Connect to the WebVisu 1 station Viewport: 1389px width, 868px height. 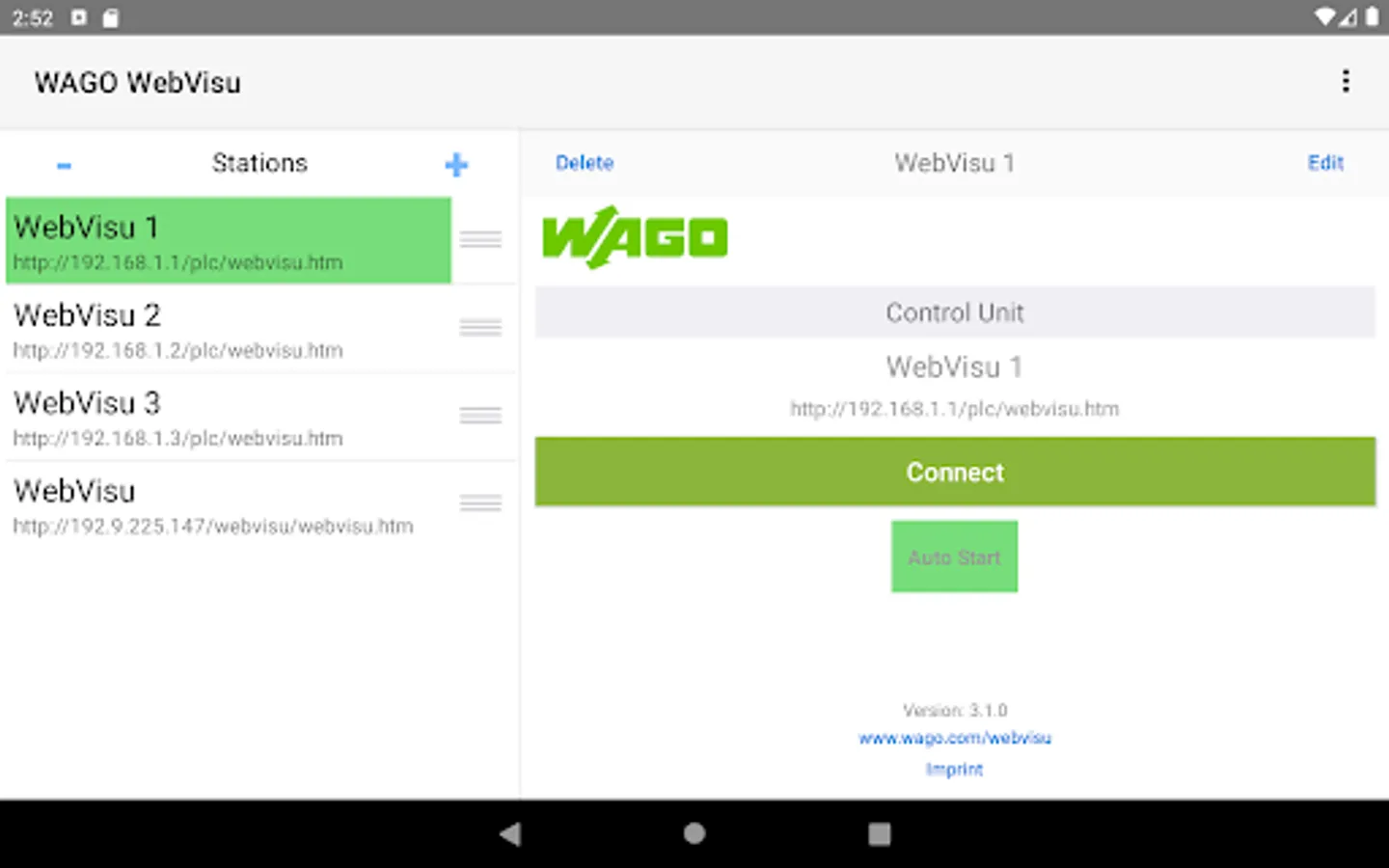tap(955, 472)
